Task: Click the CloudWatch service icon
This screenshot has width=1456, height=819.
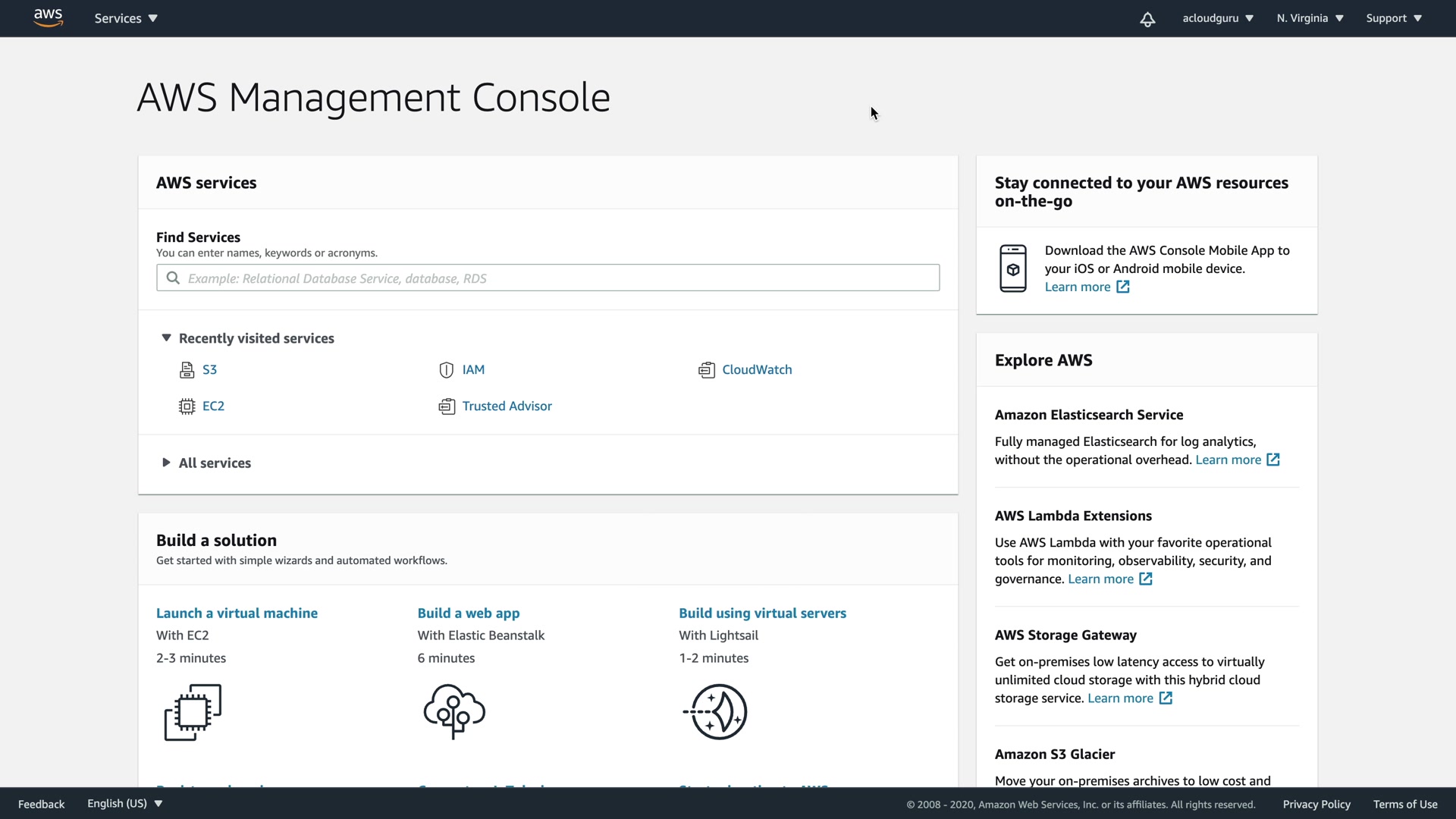Action: [707, 370]
